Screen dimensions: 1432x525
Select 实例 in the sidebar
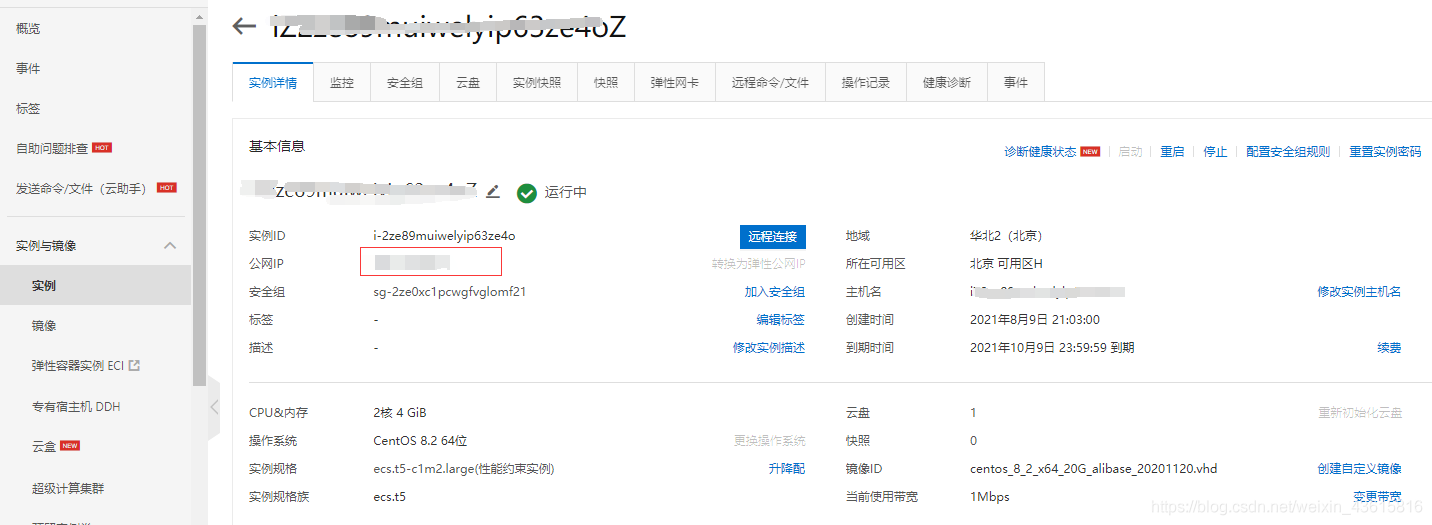pos(96,285)
